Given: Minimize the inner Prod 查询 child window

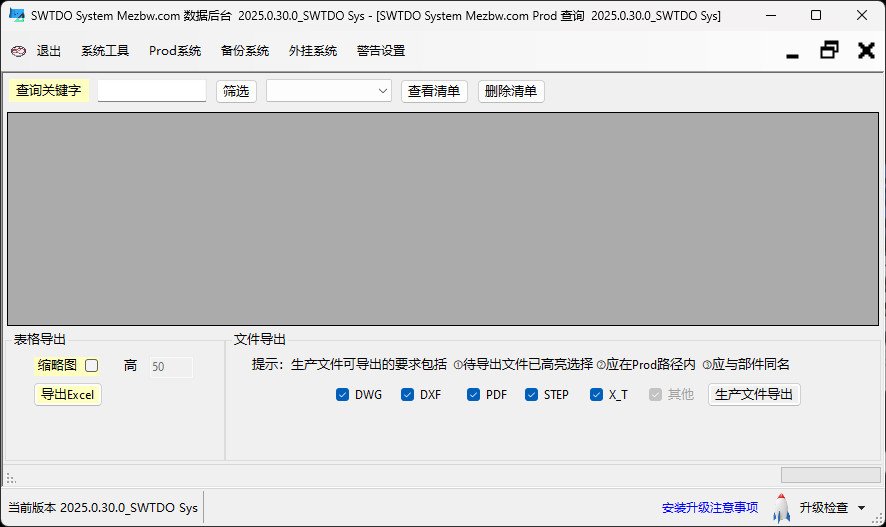Looking at the screenshot, I should pos(792,52).
